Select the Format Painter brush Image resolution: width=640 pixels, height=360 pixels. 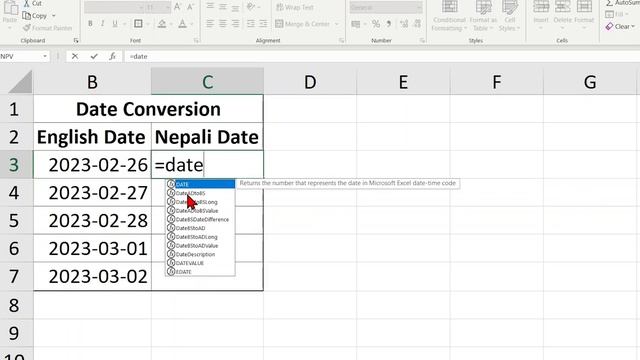pos(27,28)
